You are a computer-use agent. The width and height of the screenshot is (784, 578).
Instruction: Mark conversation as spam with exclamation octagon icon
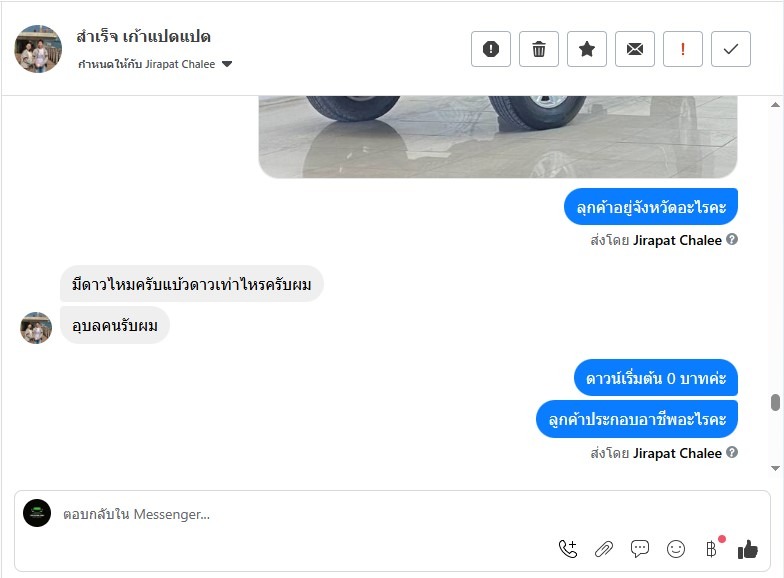pyautogui.click(x=490, y=49)
